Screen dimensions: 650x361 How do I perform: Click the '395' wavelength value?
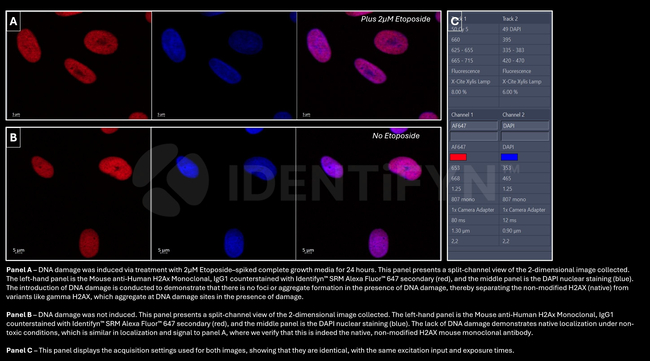[507, 40]
